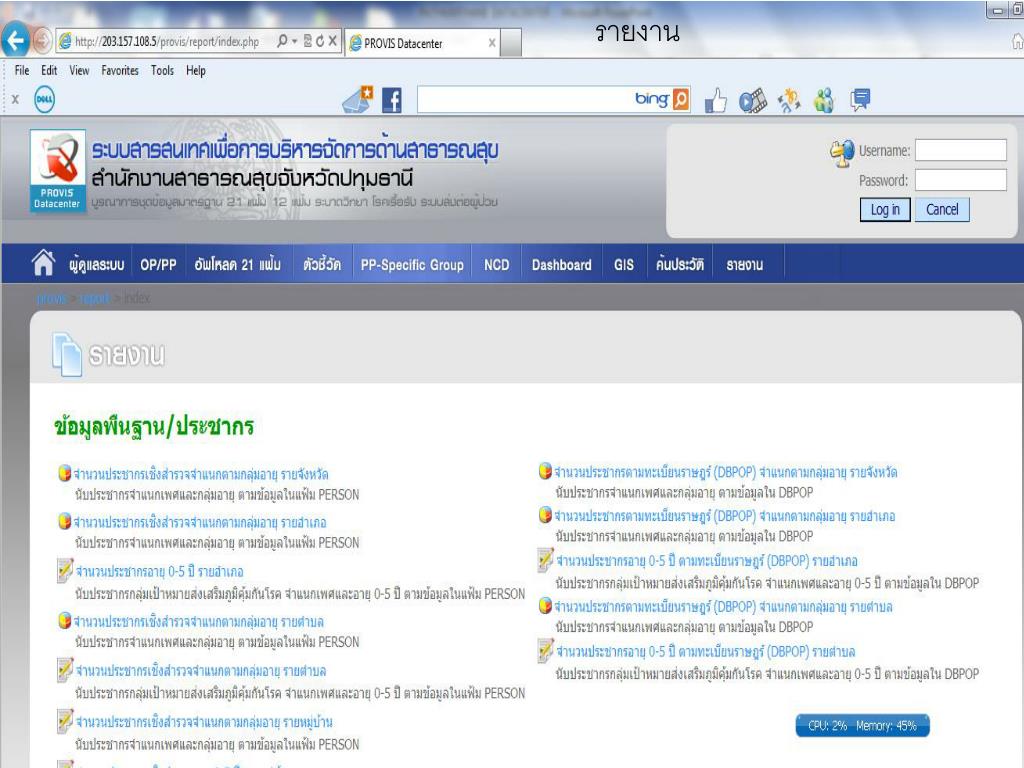
Task: Click into the Bing search box
Action: [524, 99]
